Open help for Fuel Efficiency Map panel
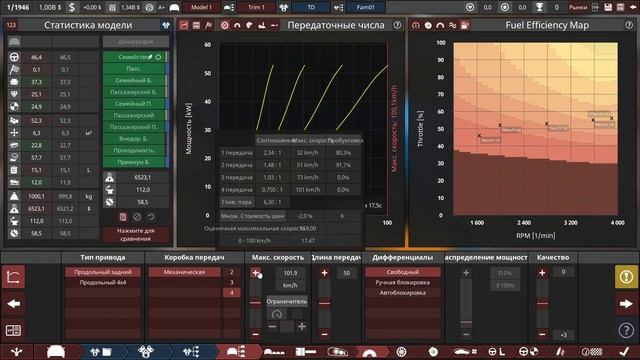The width and height of the screenshot is (640, 360). [x=629, y=25]
